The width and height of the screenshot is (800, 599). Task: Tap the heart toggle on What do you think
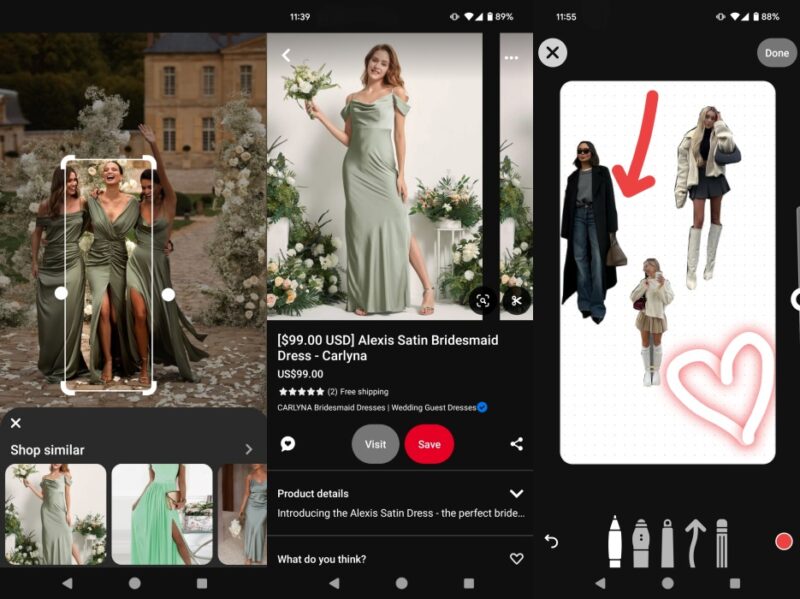click(516, 560)
